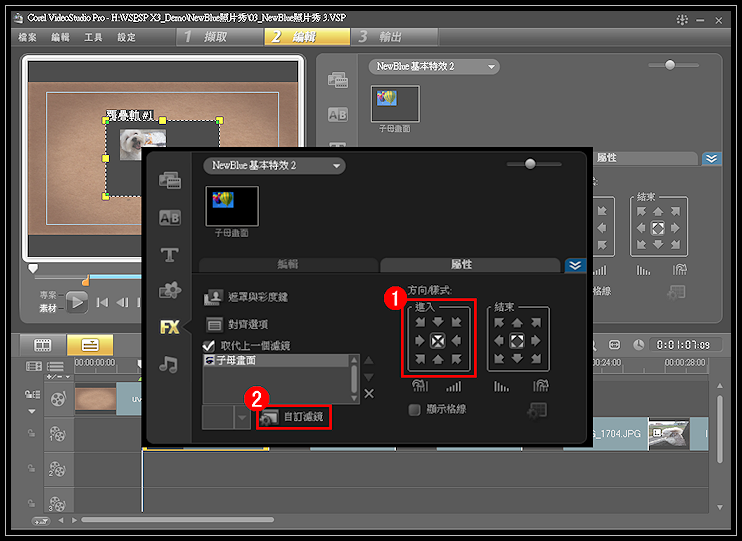Select 進入 static center button in enlarged panel
Image resolution: width=742 pixels, height=541 pixels.
[438, 341]
